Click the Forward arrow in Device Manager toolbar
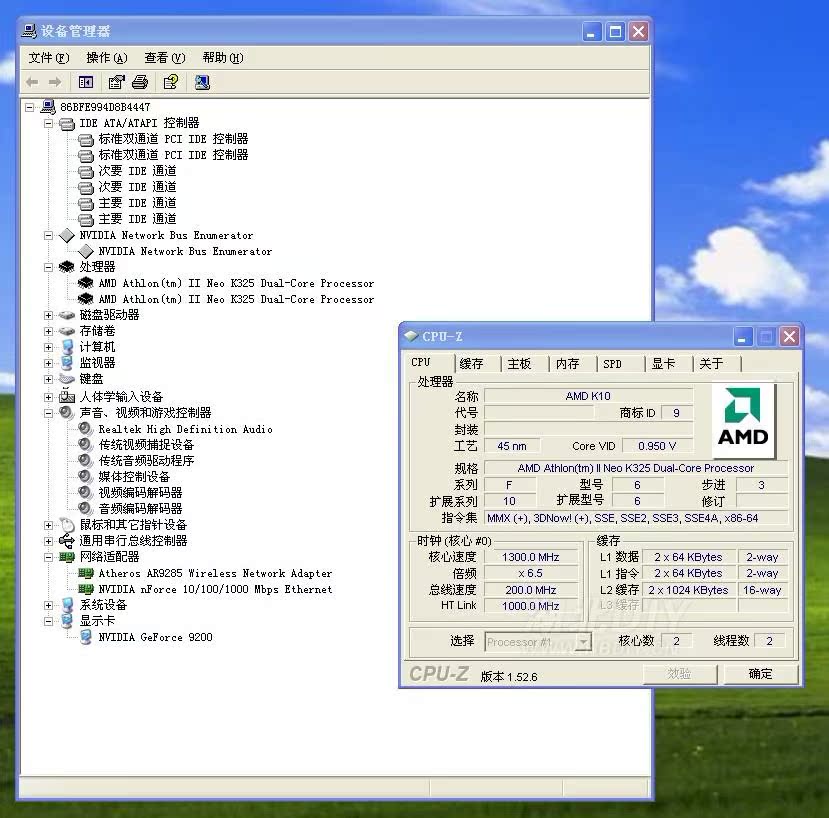 (x=55, y=82)
